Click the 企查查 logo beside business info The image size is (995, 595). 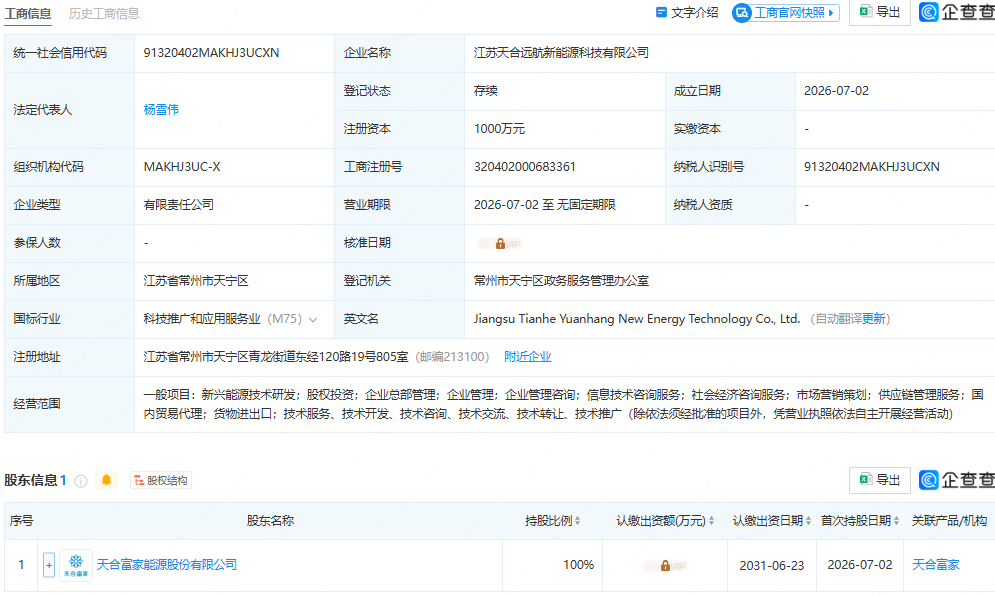(957, 12)
